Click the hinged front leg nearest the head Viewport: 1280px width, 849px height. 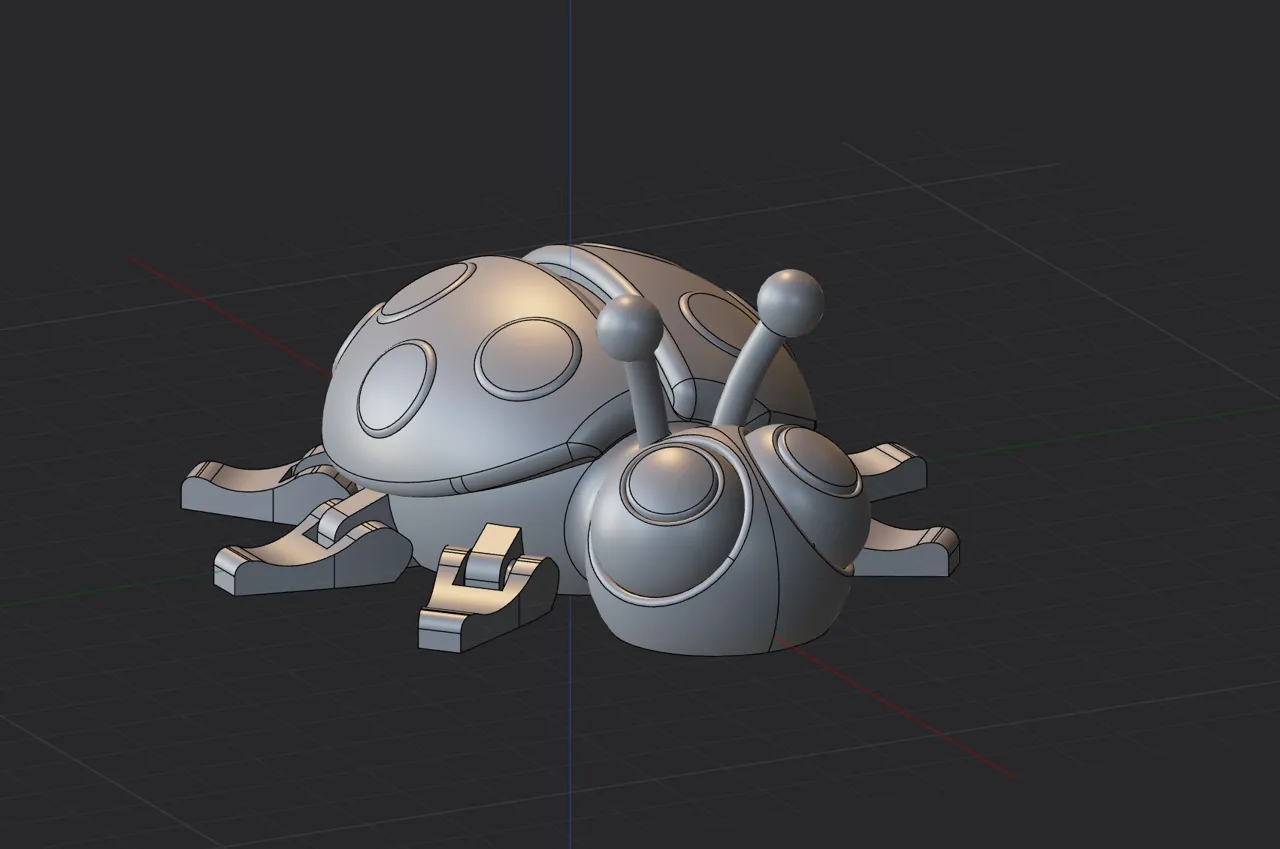click(487, 586)
